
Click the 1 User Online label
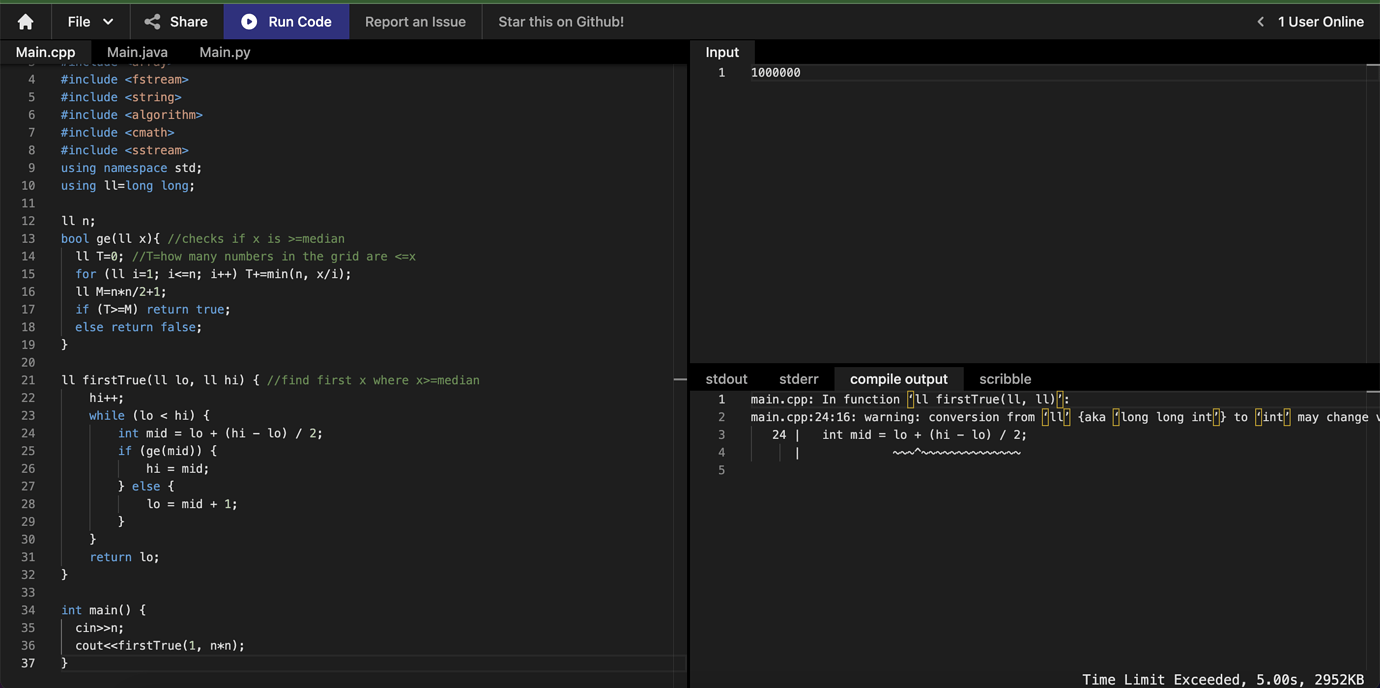pyautogui.click(x=1320, y=21)
